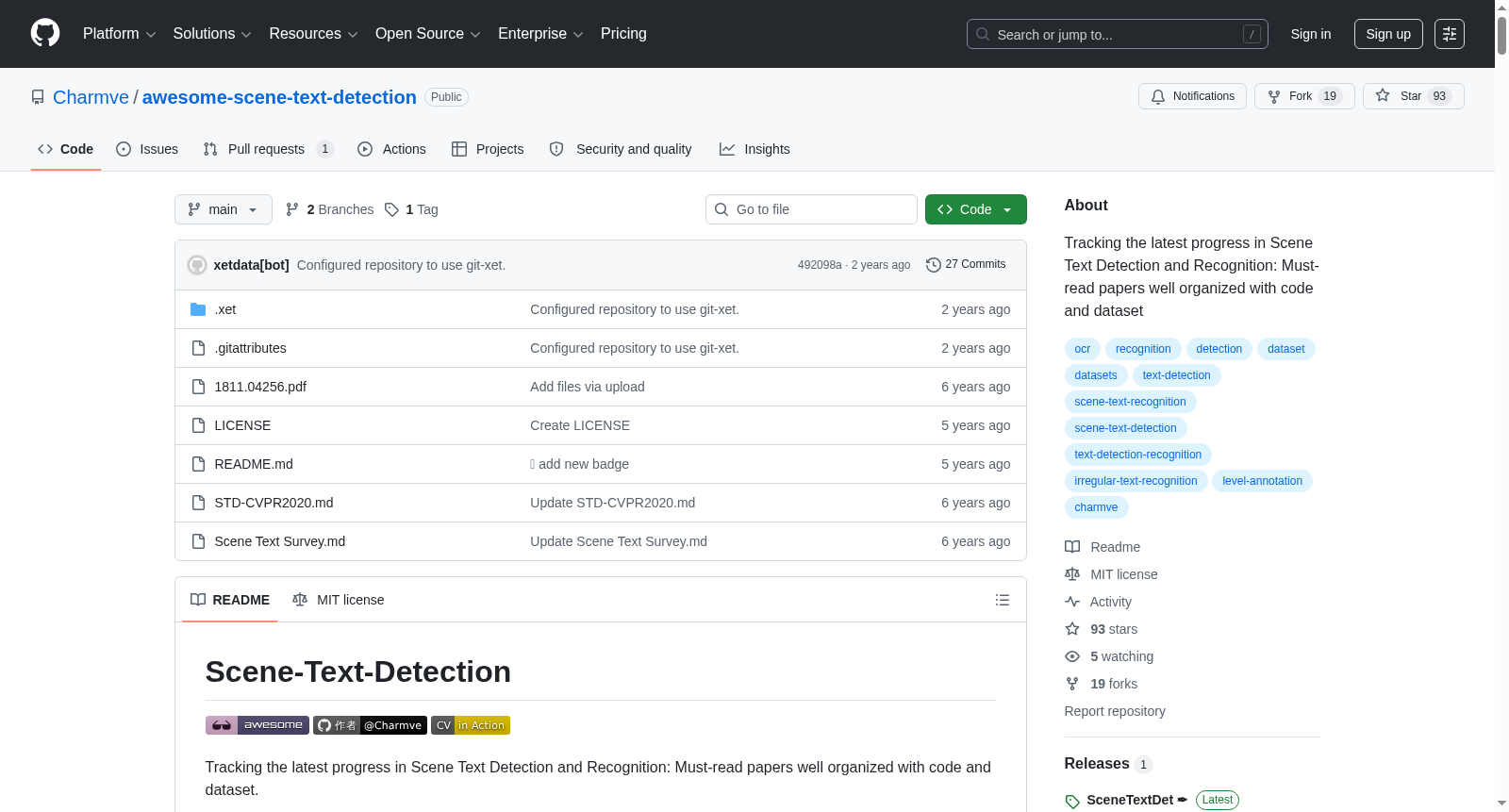
Task: Open the Pricing link
Action: [623, 34]
